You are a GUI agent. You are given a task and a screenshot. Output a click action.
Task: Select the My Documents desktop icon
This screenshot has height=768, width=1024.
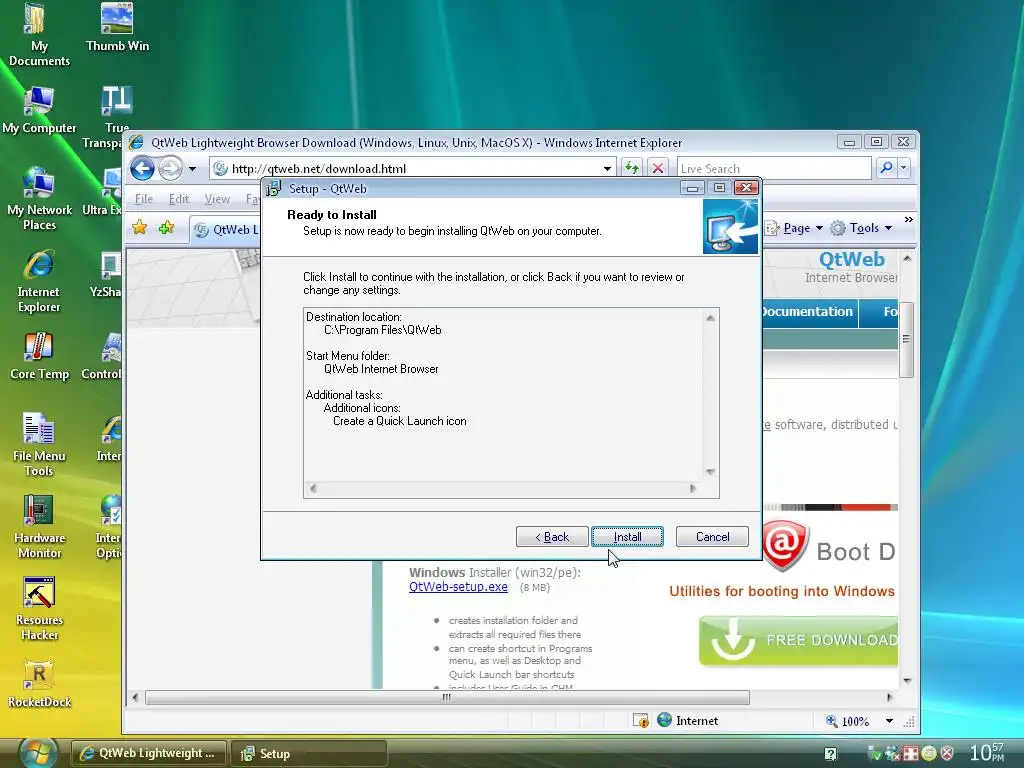coord(39,35)
